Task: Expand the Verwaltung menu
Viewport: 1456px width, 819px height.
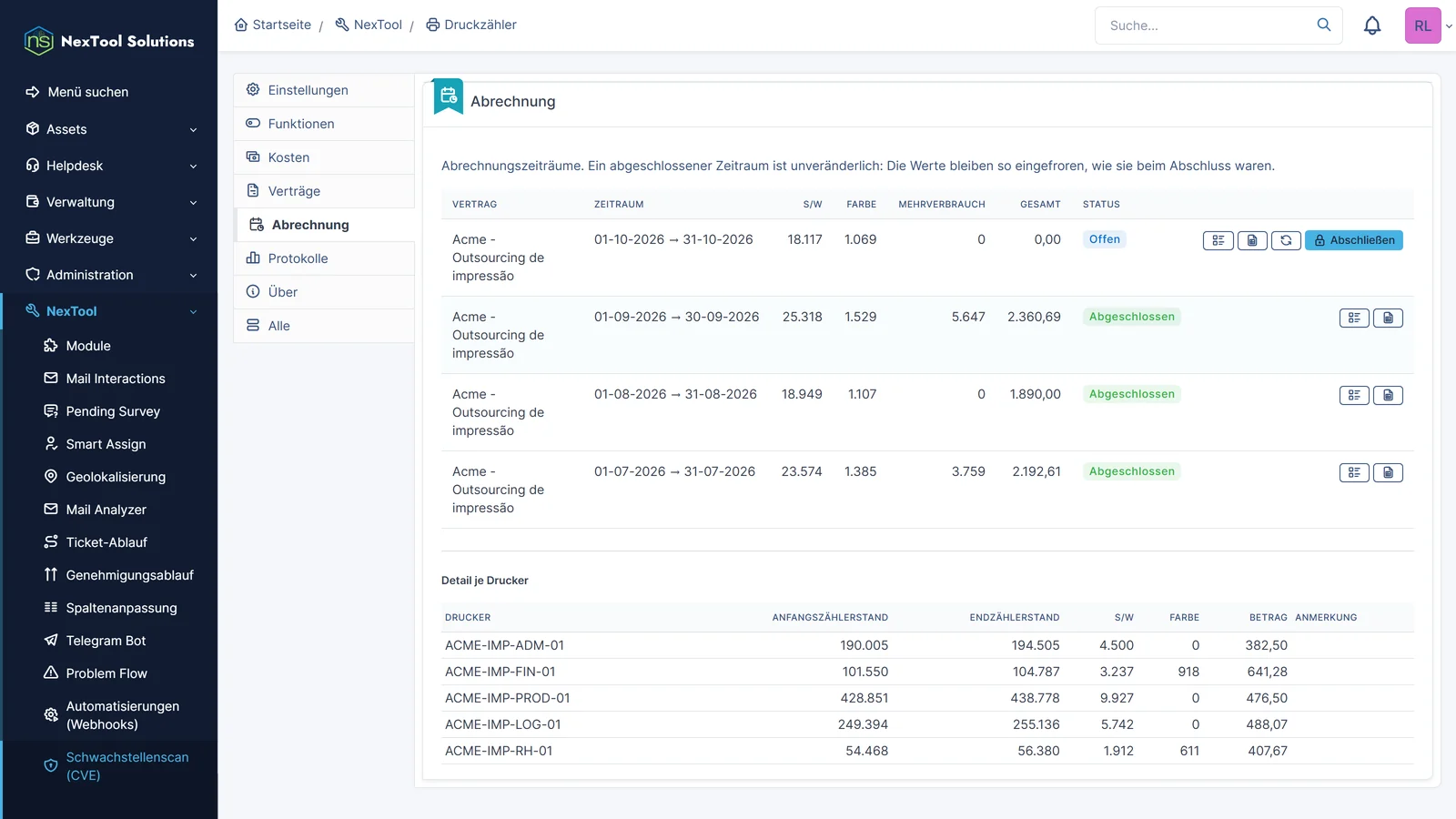Action: click(109, 202)
